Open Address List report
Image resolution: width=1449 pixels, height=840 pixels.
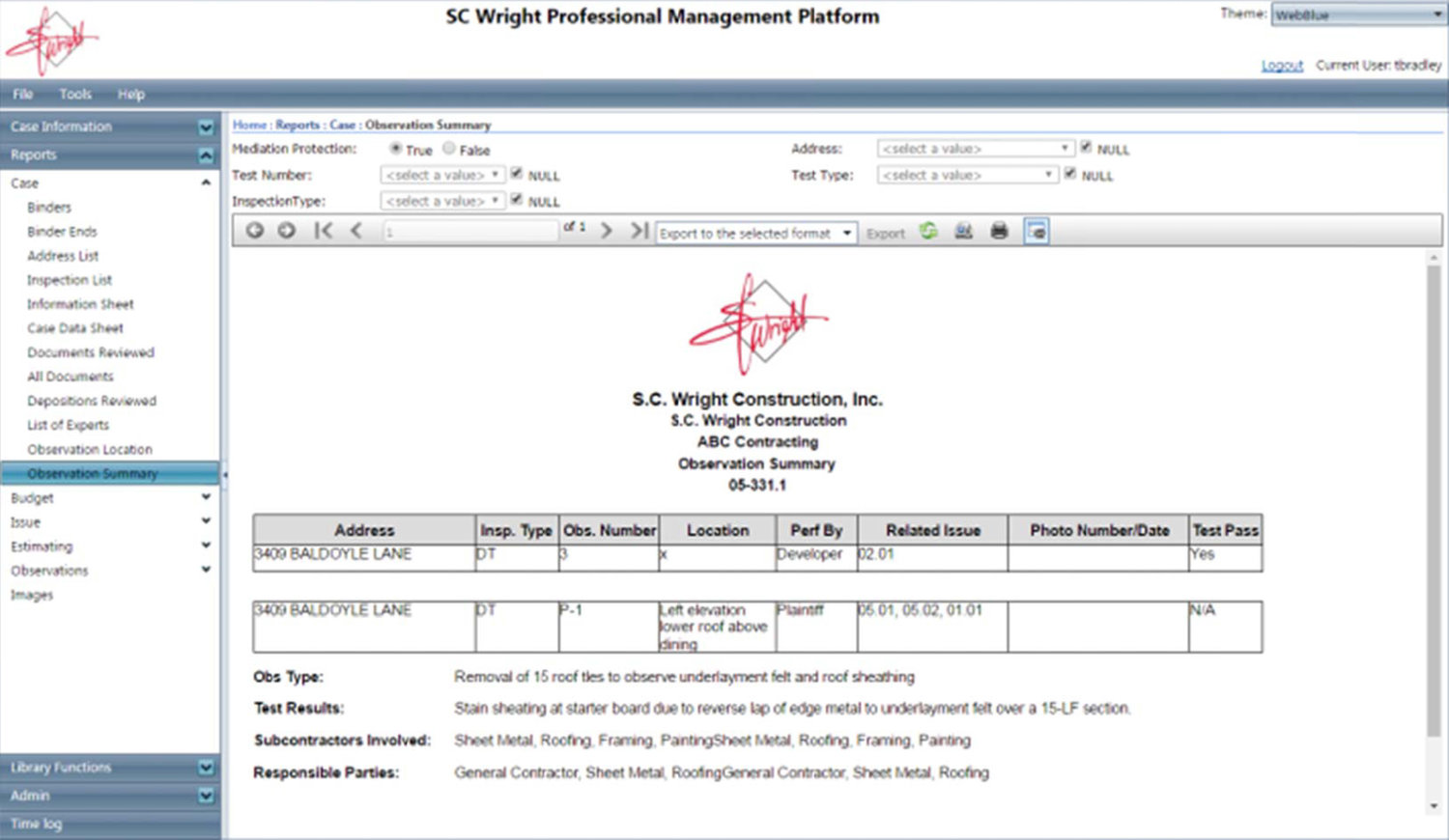tap(63, 256)
